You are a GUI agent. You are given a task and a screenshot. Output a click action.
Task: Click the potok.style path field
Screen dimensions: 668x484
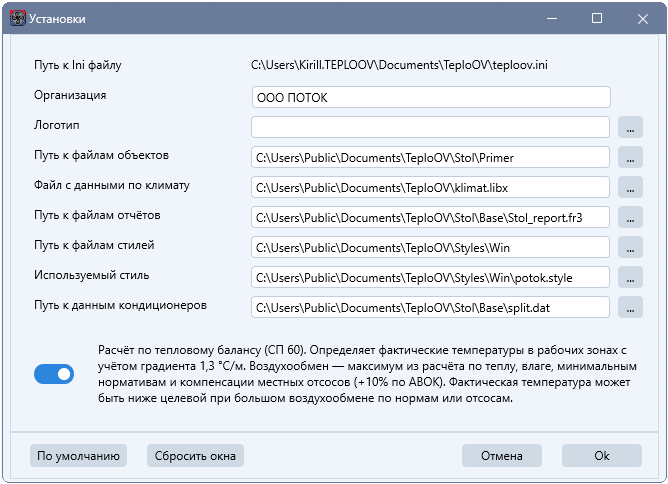click(x=430, y=277)
